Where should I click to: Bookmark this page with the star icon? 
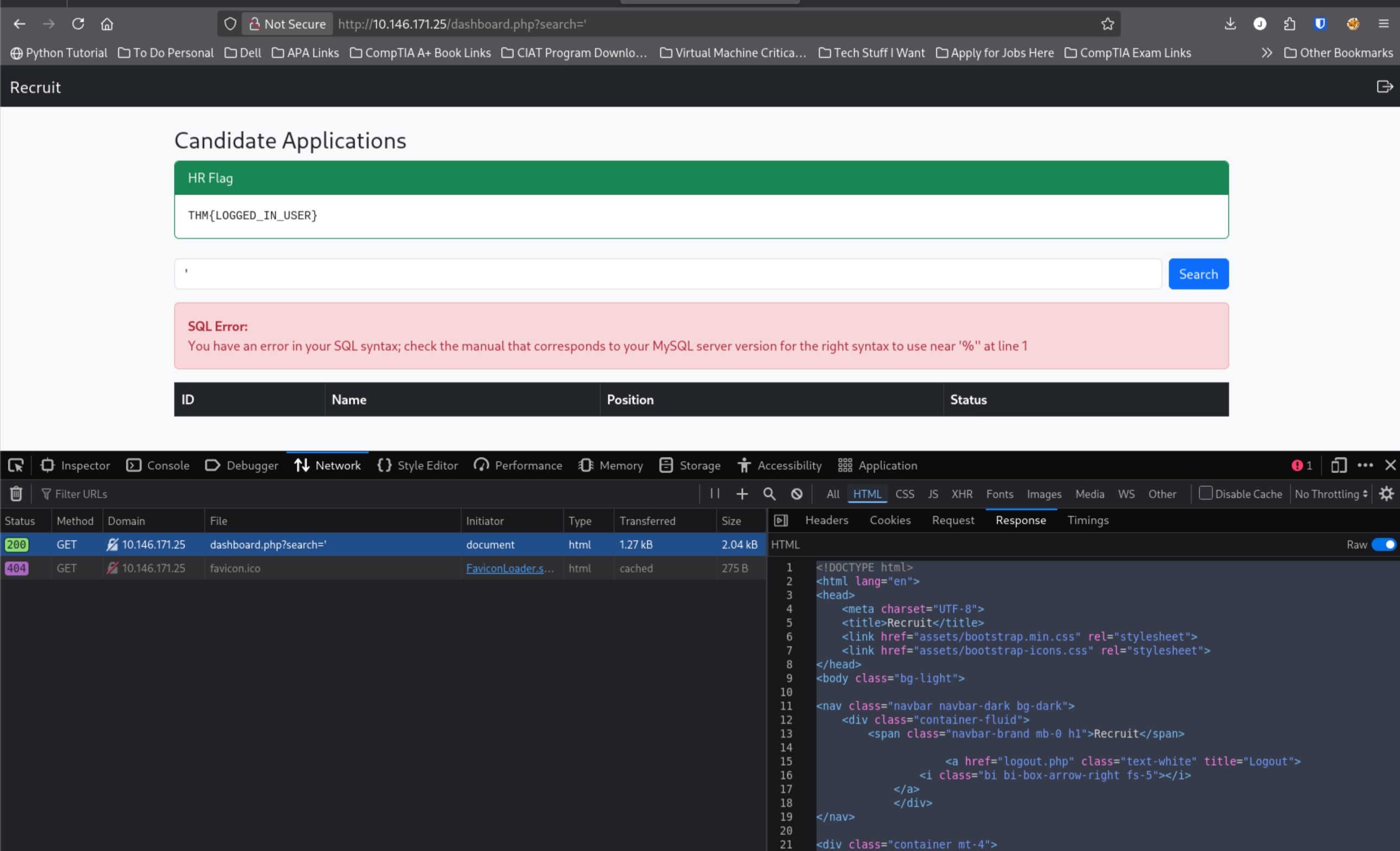1108,24
